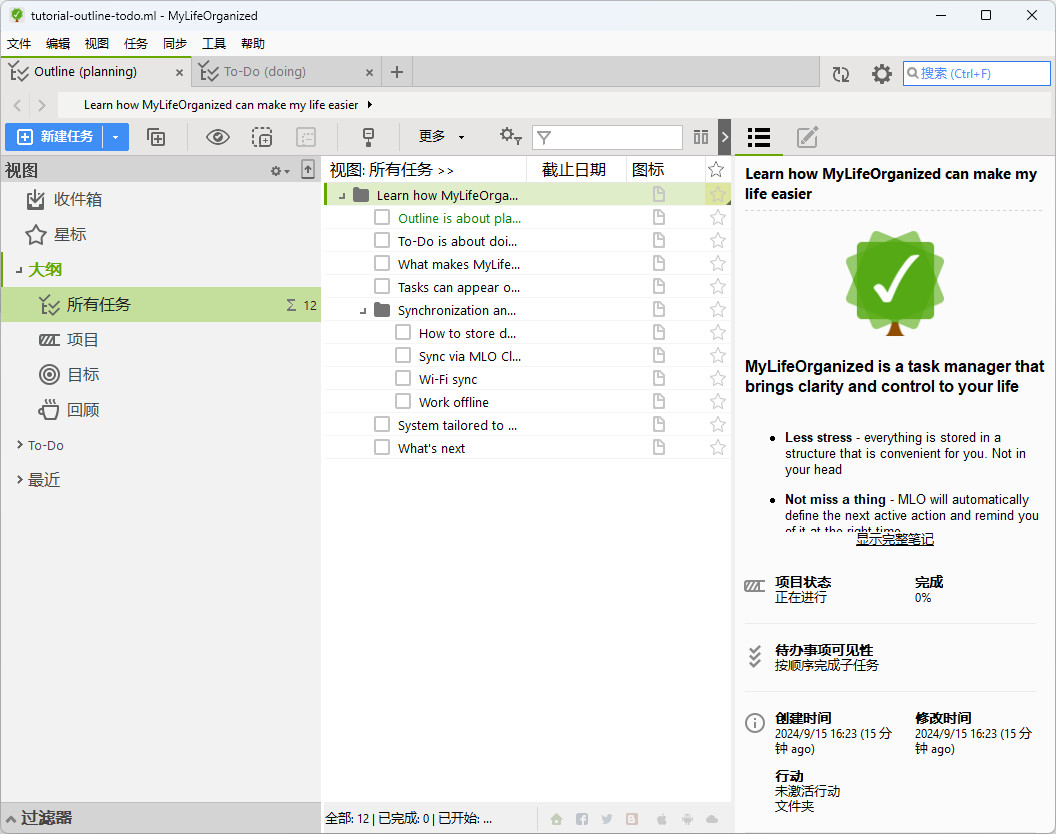Check the Sync via MLO Cl... task

[403, 355]
